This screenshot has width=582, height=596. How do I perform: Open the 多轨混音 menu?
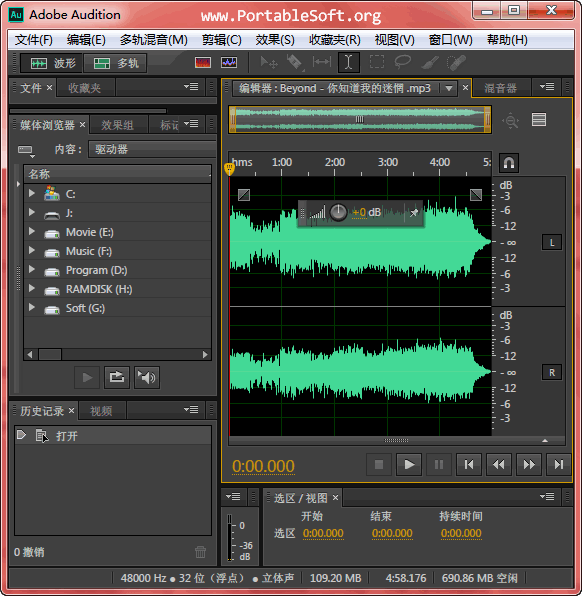[154, 40]
